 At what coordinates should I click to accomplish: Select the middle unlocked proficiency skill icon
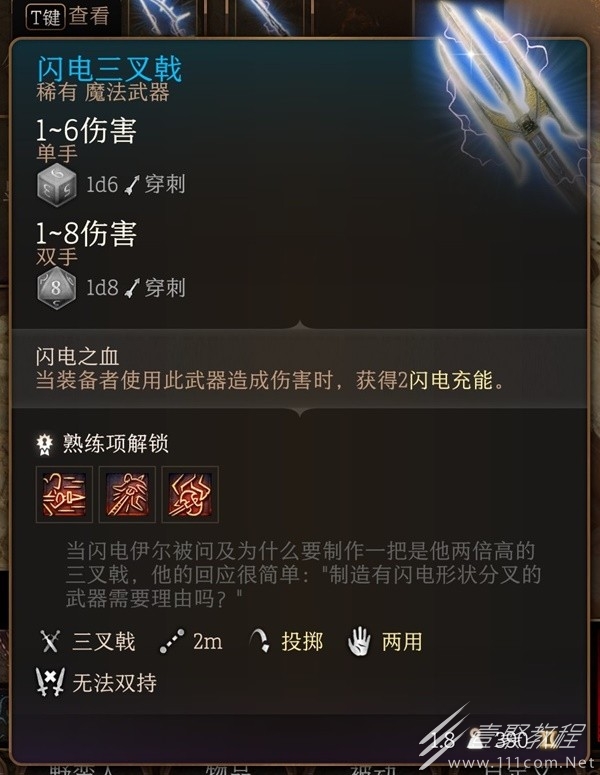128,494
